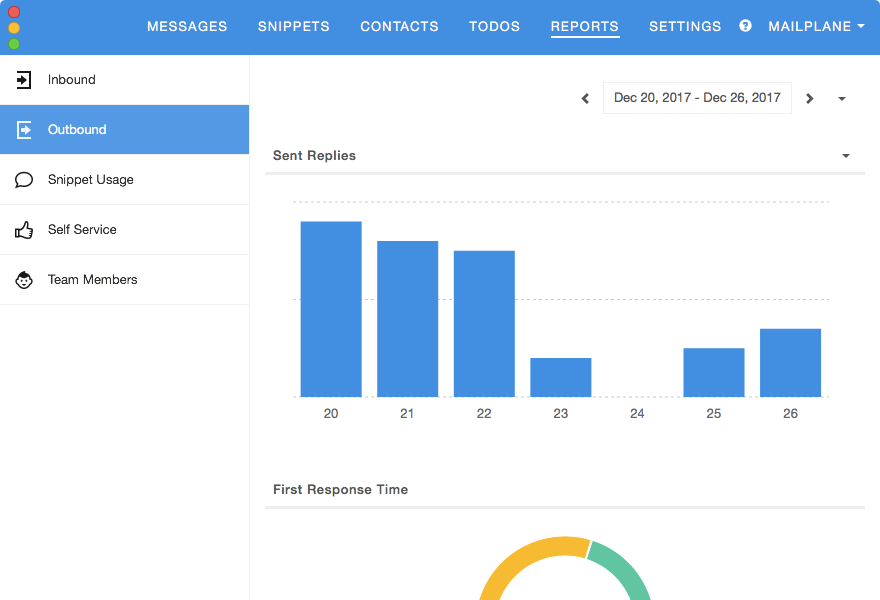This screenshot has height=600, width=880.
Task: Click the Snippet Usage speech bubble icon
Action: point(25,180)
